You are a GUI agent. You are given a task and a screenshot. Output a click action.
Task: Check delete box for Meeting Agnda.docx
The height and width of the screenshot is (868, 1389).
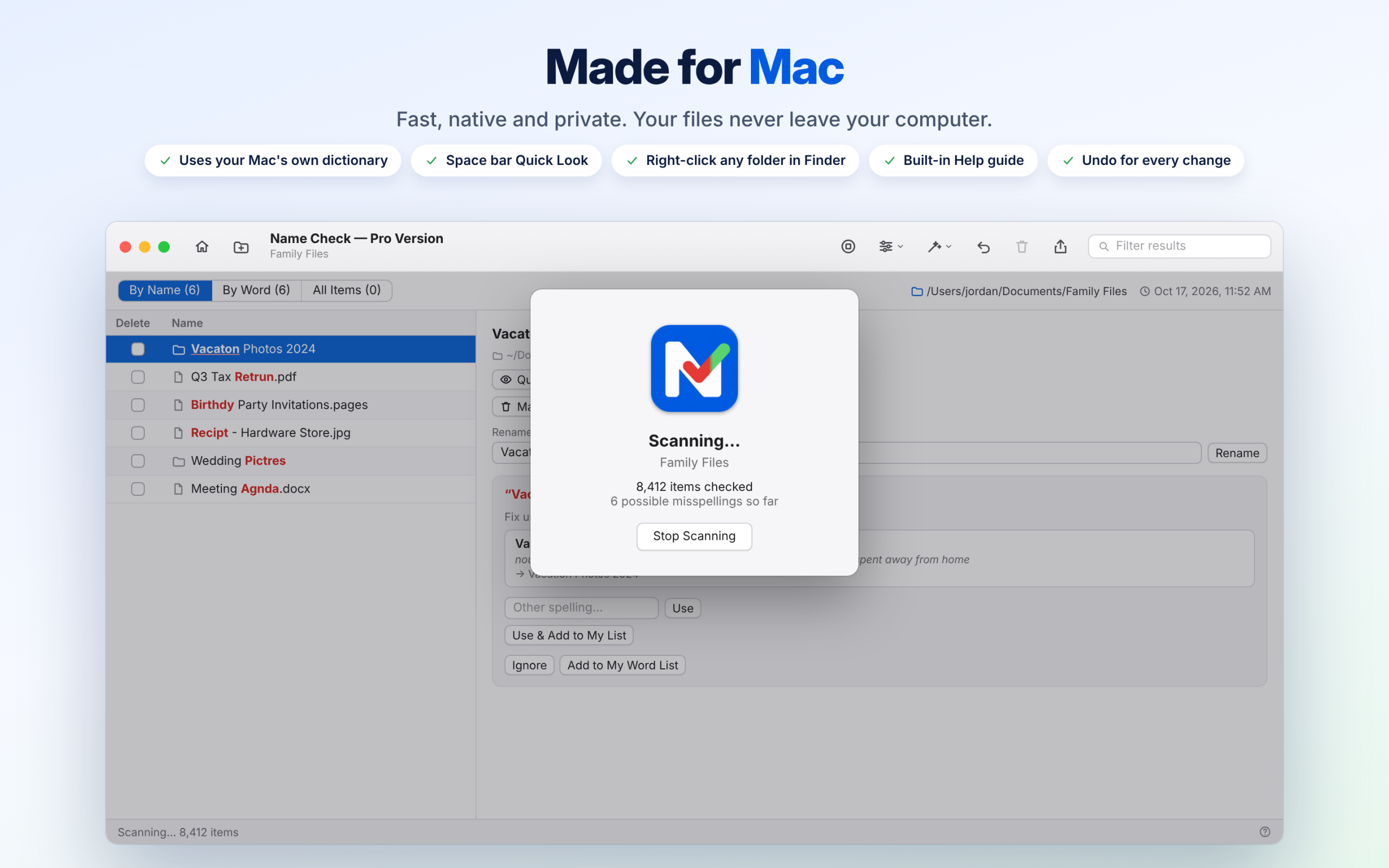click(x=138, y=489)
